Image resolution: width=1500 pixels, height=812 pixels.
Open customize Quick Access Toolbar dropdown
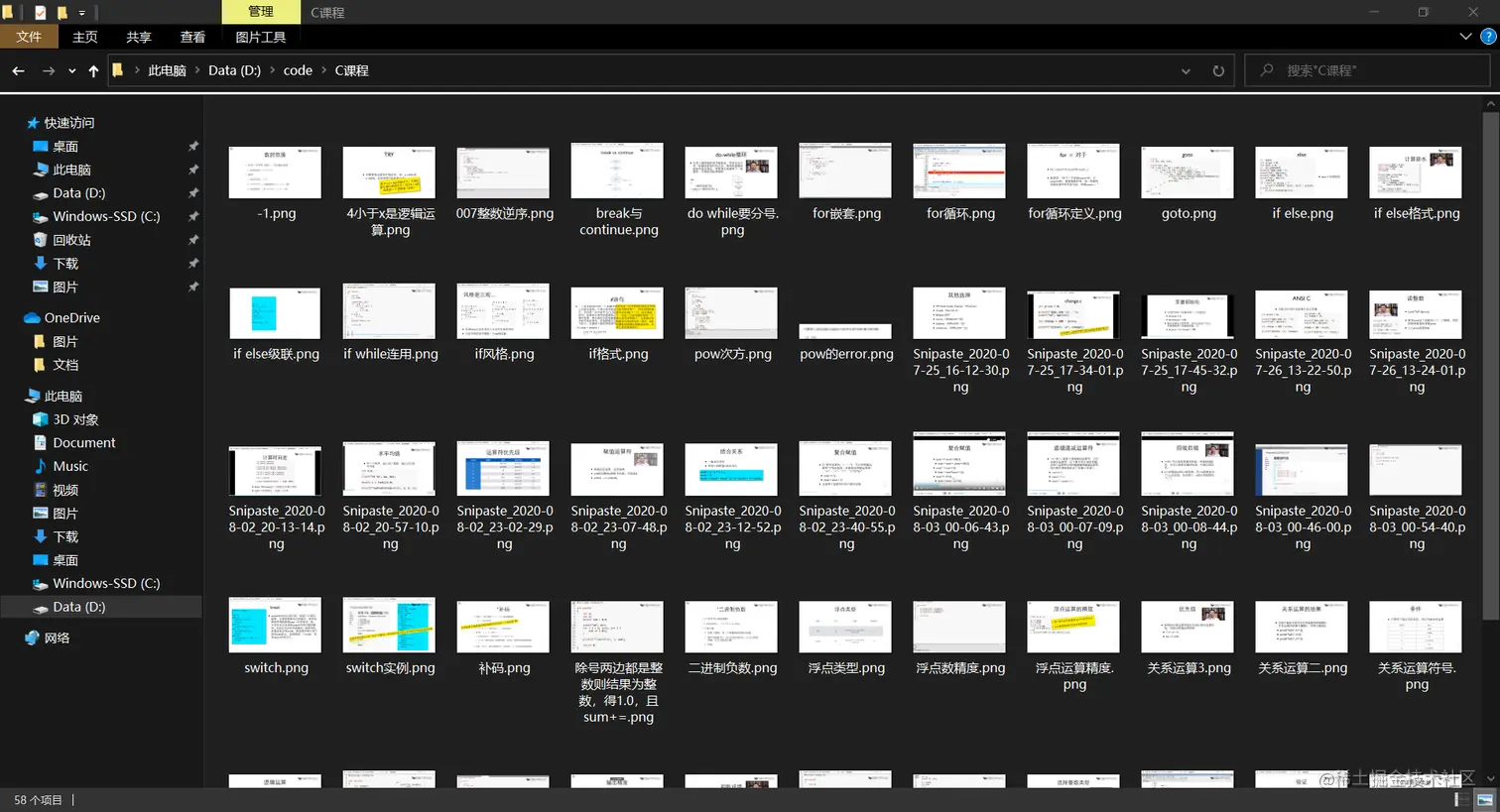point(81,13)
